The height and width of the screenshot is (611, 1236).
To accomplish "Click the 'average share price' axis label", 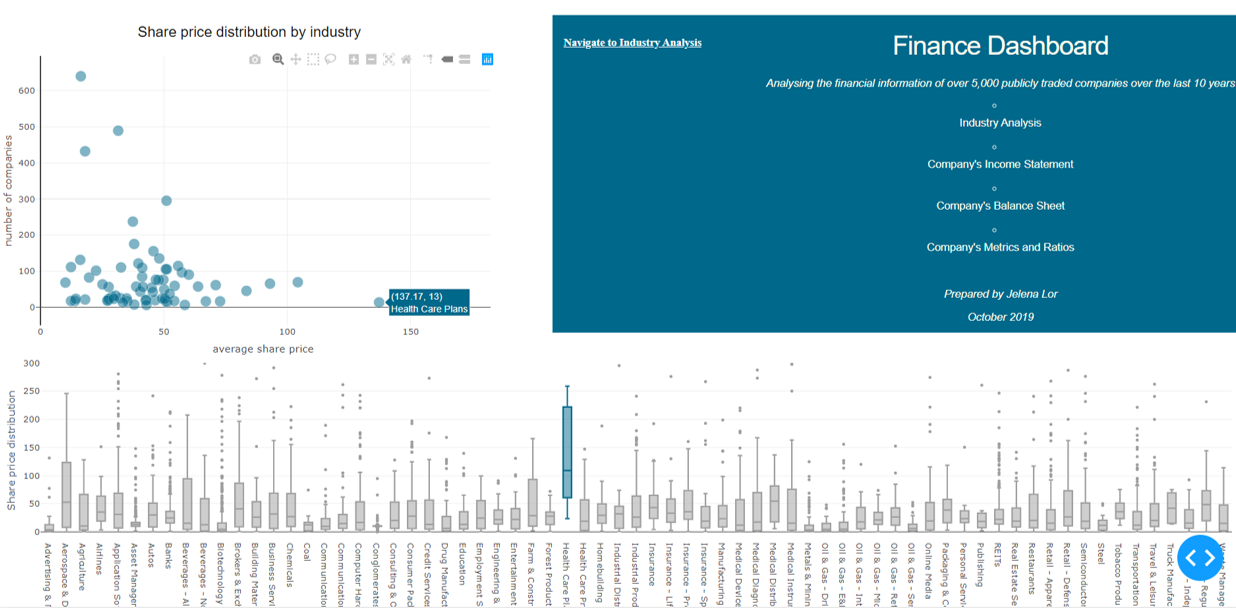I will tap(263, 349).
